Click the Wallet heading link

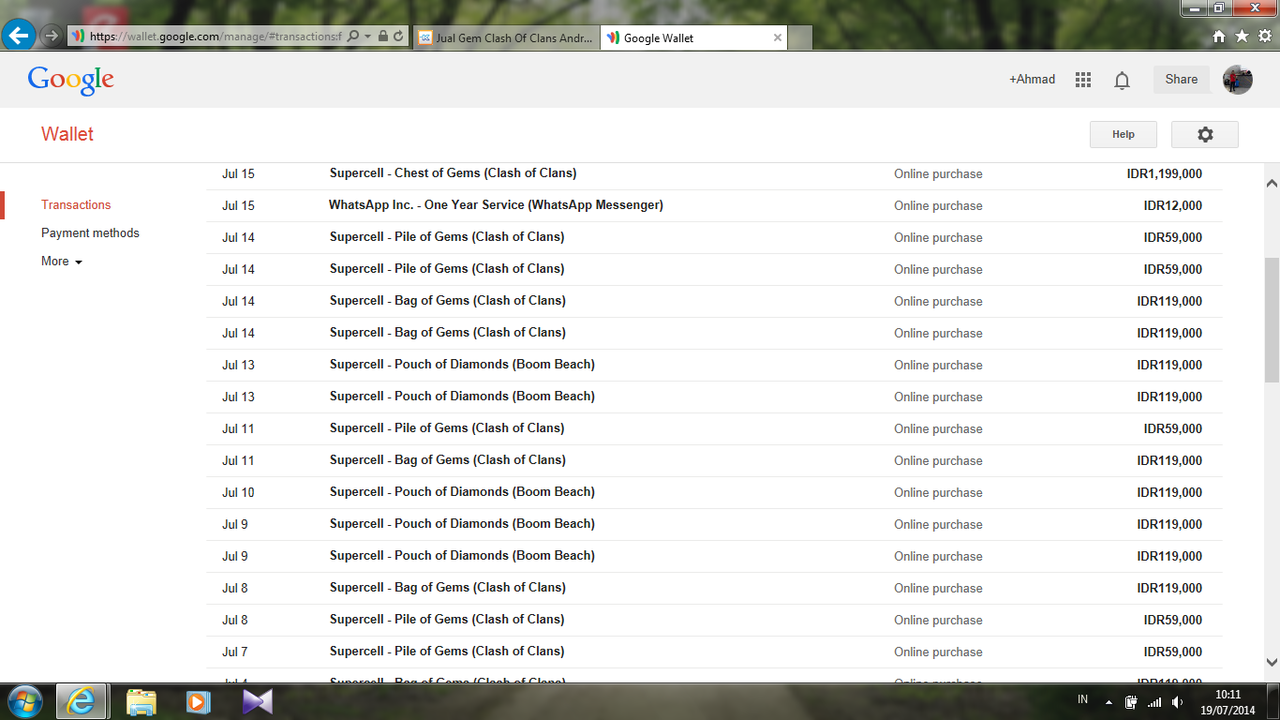67,134
